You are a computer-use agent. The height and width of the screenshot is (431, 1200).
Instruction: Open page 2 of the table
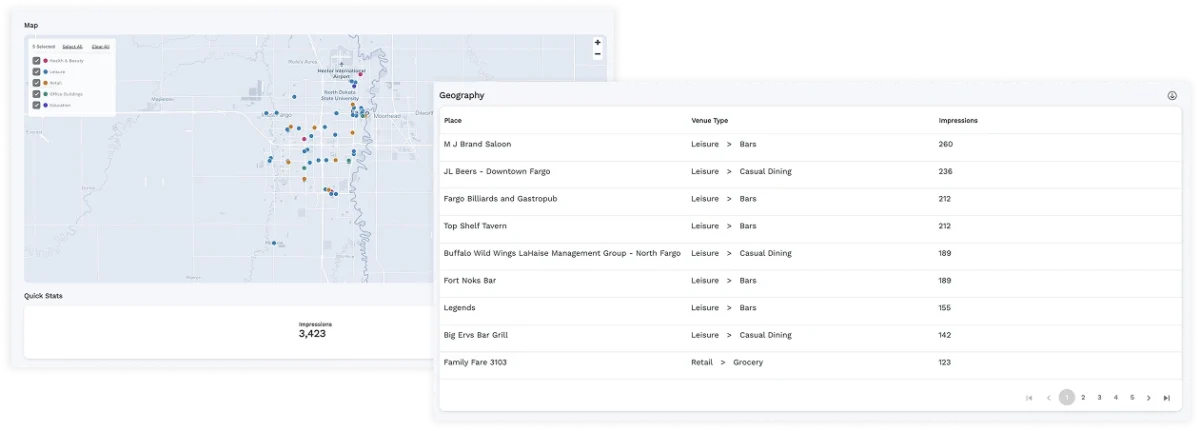click(1083, 398)
